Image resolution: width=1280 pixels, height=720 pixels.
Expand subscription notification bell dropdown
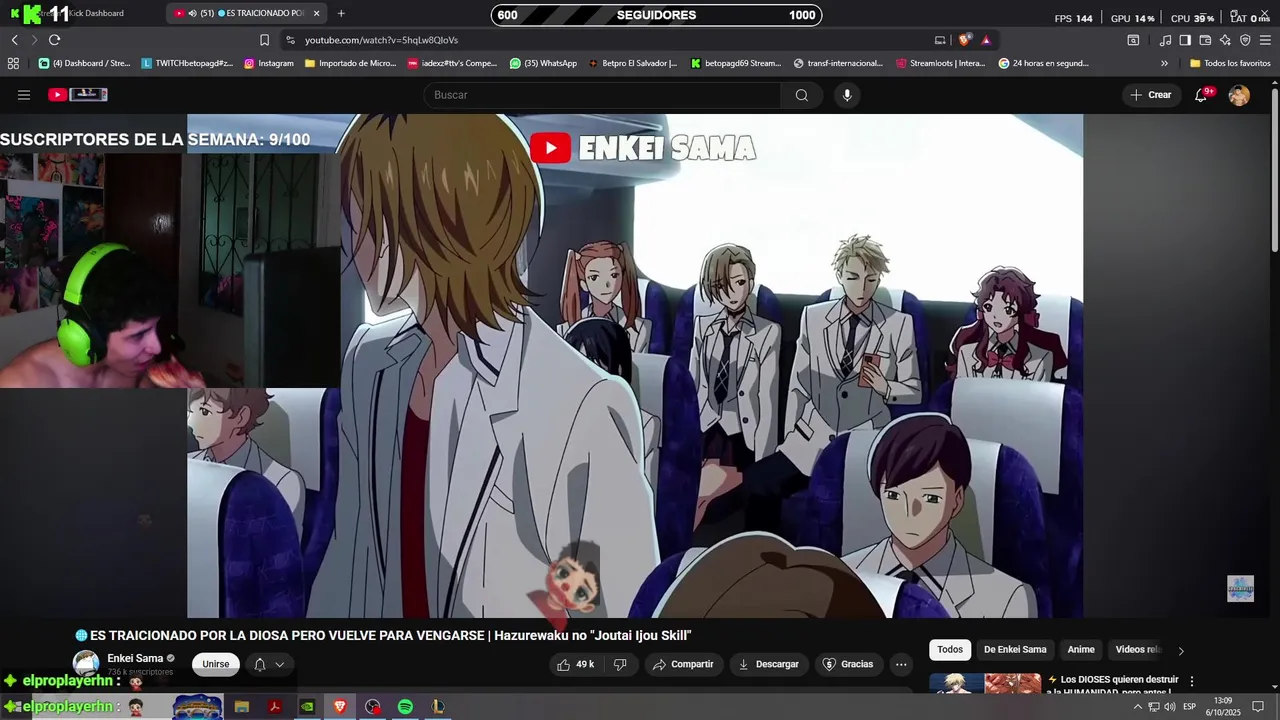click(x=269, y=664)
